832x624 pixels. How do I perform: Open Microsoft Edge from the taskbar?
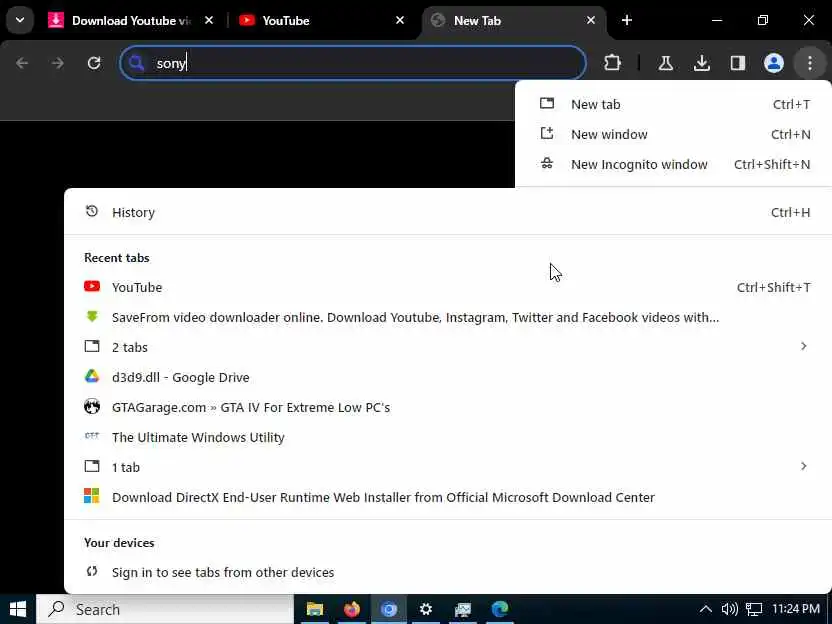coord(500,609)
